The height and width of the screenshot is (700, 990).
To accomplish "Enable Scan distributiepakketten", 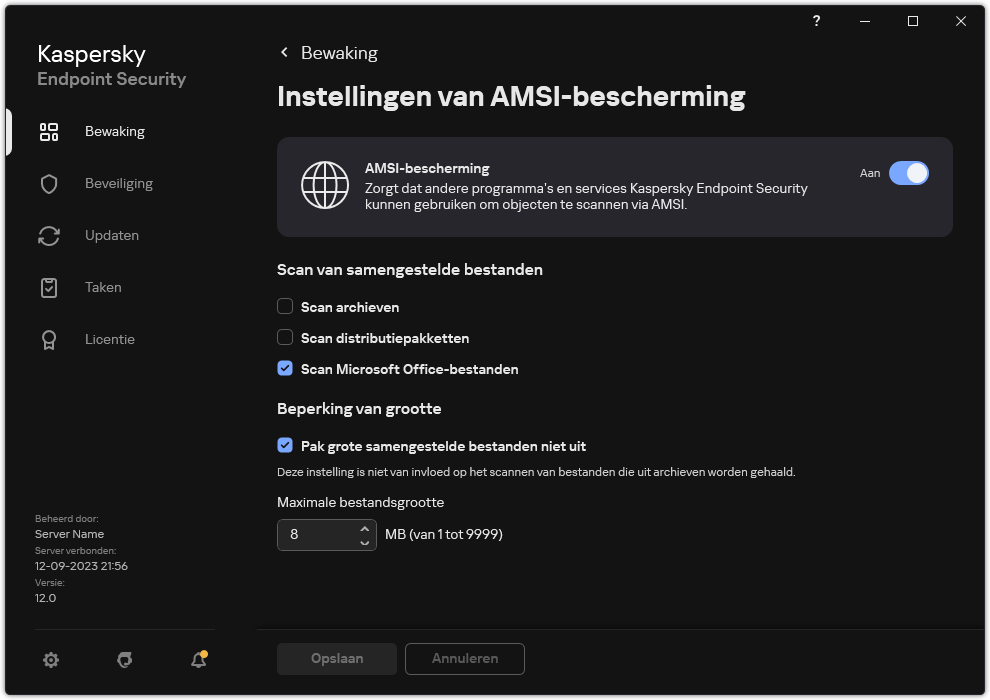I will pos(285,337).
